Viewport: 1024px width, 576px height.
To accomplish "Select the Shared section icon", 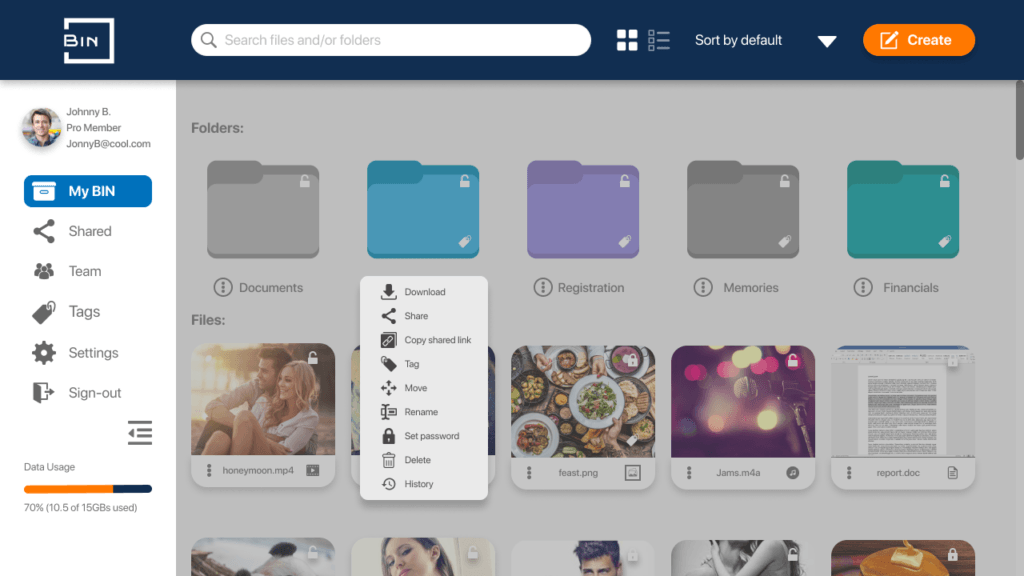I will (x=44, y=231).
